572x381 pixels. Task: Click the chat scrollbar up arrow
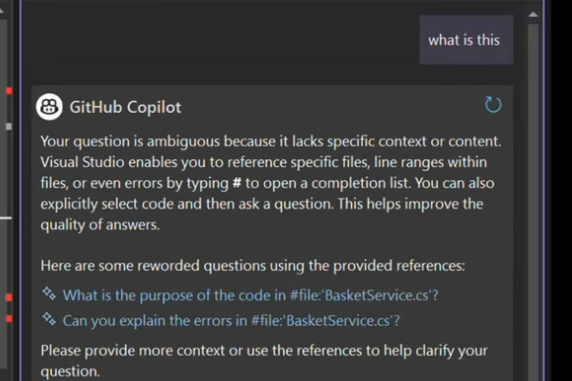click(533, 15)
